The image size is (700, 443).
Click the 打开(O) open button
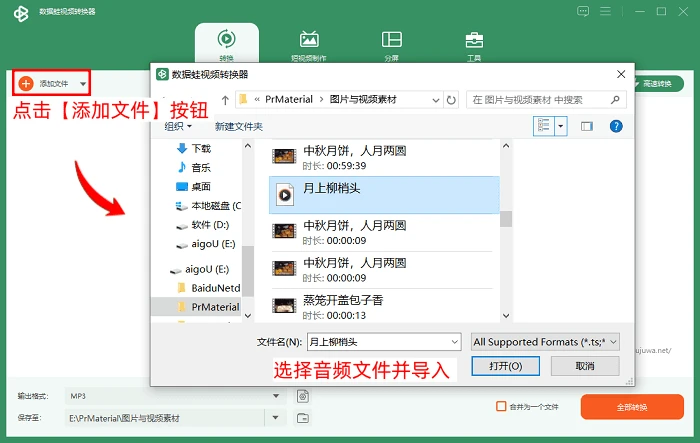pos(505,366)
